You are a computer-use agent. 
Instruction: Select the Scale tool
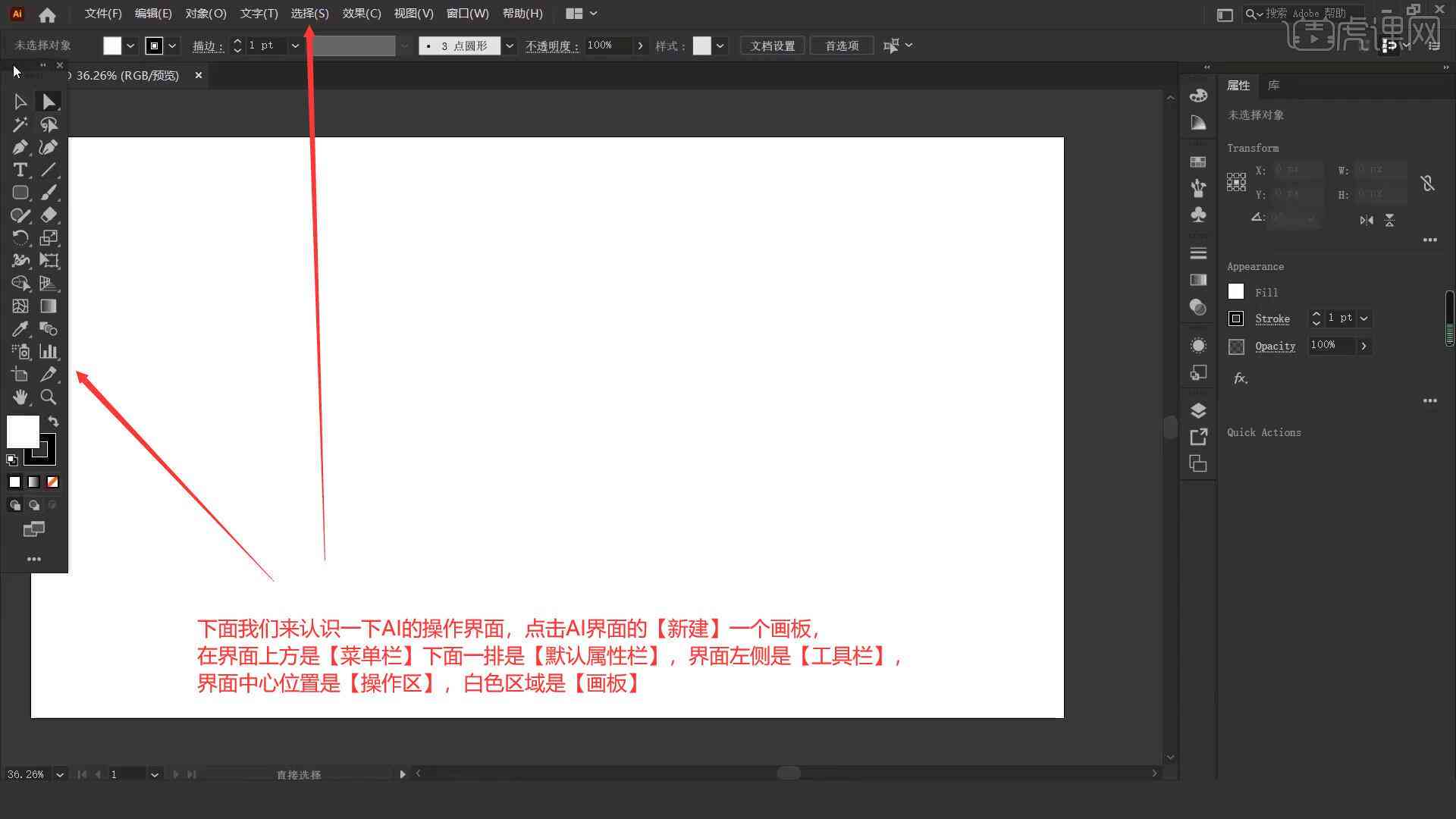coord(48,237)
